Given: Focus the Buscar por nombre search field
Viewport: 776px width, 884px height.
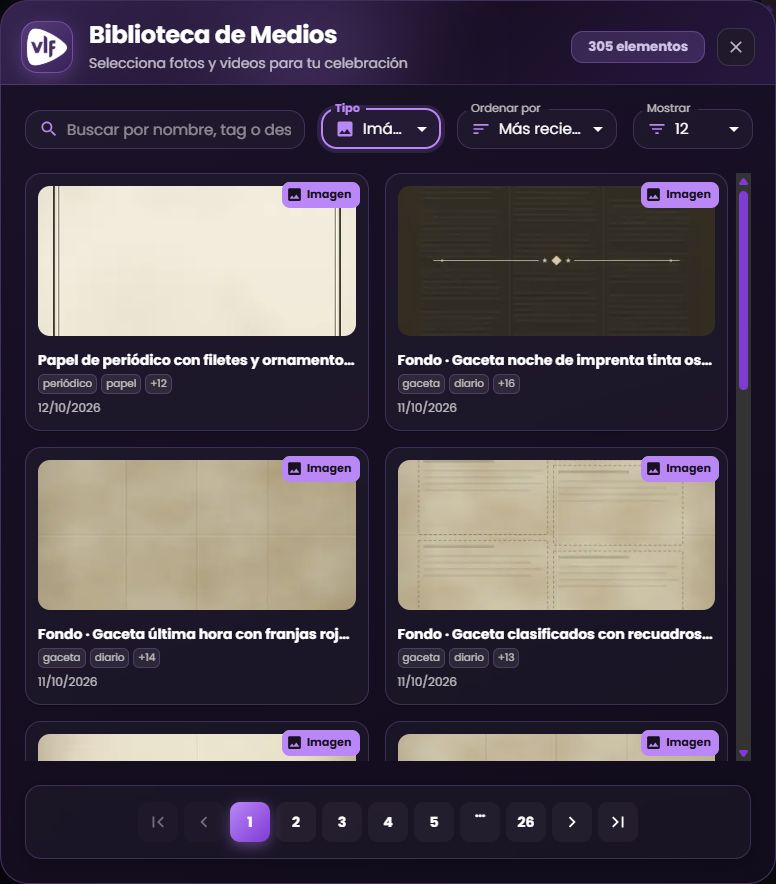Looking at the screenshot, I should (x=165, y=130).
